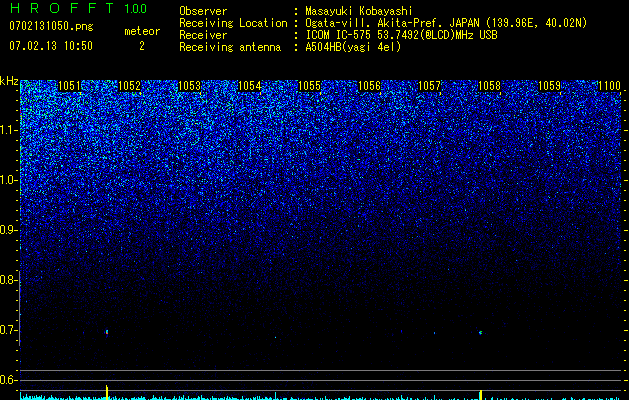The height and width of the screenshot is (400, 629).
Task: Select the A504HB(yagi 4el) antenna text
Action: pos(353,47)
